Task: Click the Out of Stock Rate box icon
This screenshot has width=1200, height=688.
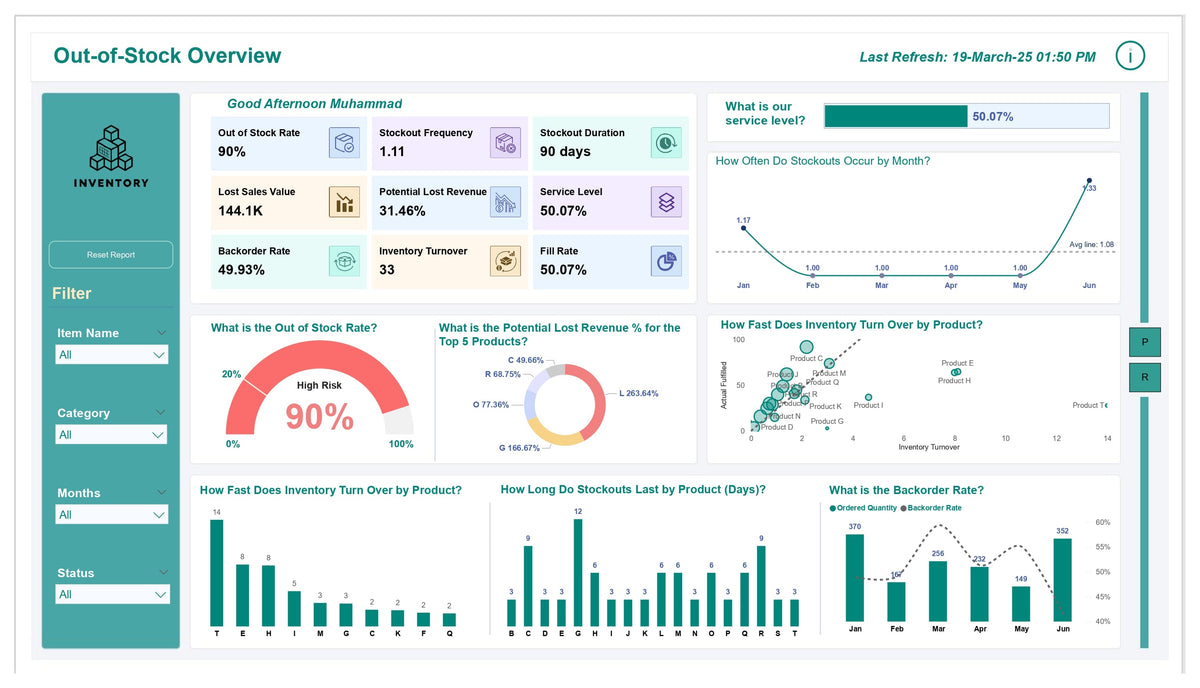Action: click(344, 142)
